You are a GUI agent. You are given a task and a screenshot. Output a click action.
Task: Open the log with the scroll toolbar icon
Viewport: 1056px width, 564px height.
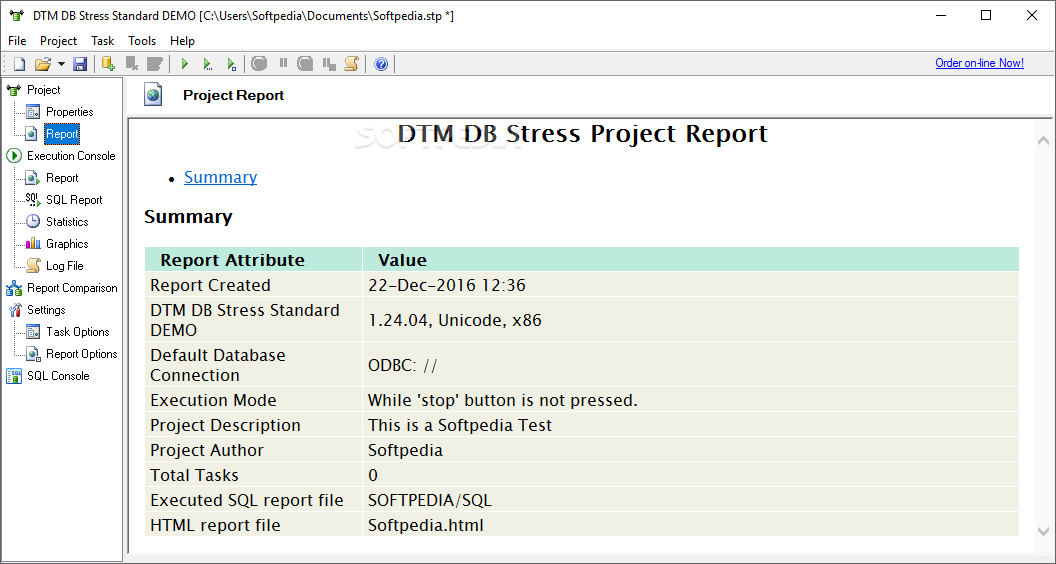coord(352,64)
